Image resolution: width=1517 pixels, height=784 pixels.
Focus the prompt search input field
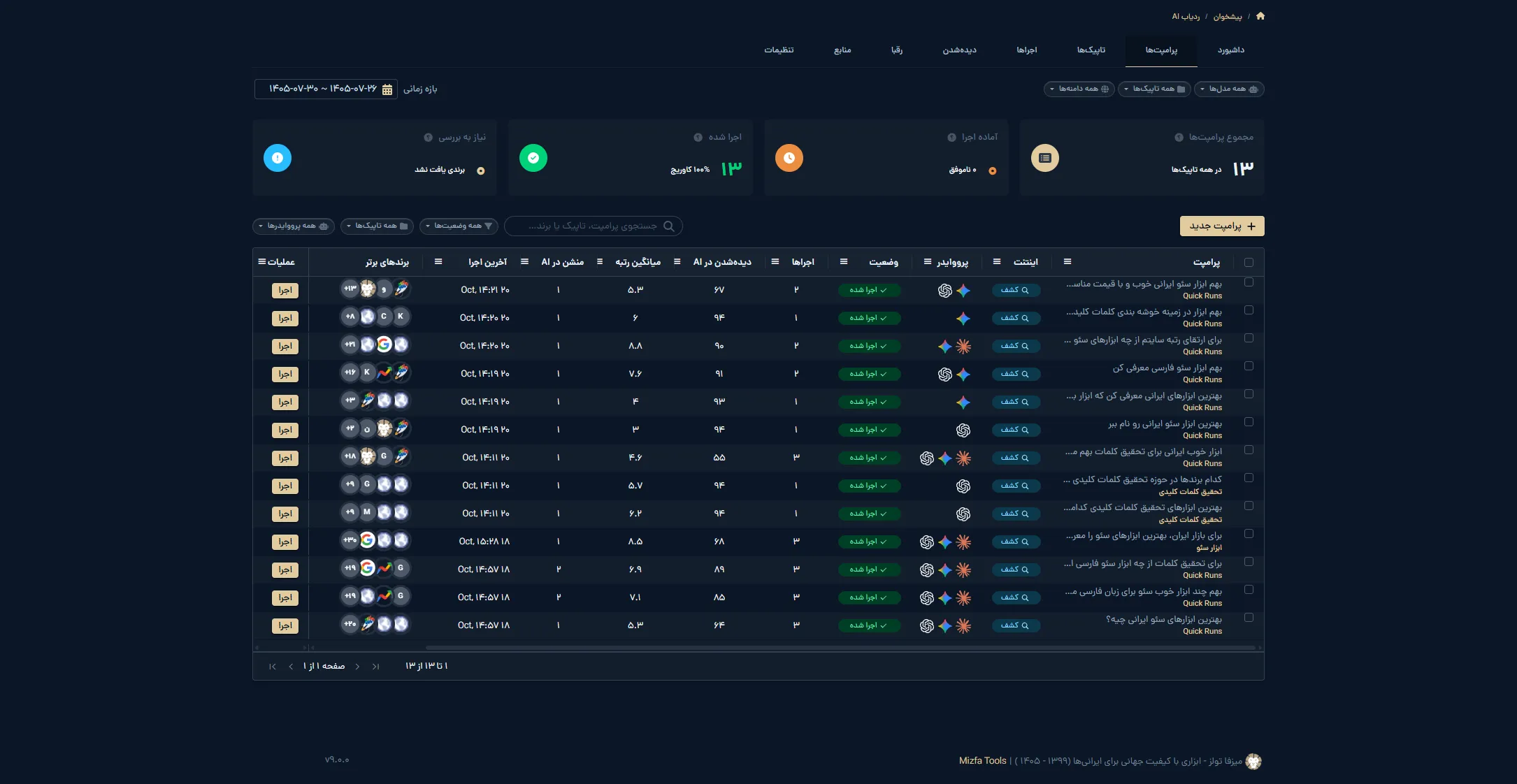coord(593,226)
